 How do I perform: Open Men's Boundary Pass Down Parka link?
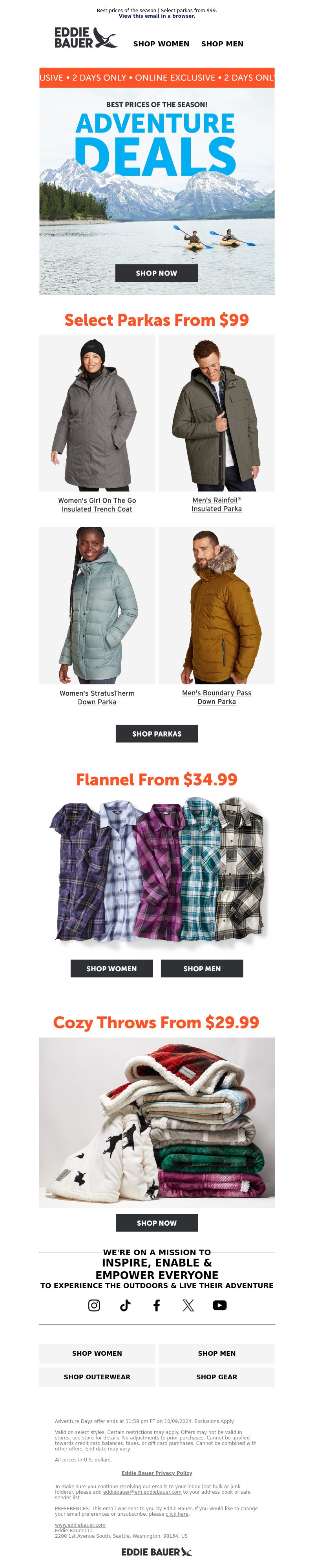coord(217,697)
